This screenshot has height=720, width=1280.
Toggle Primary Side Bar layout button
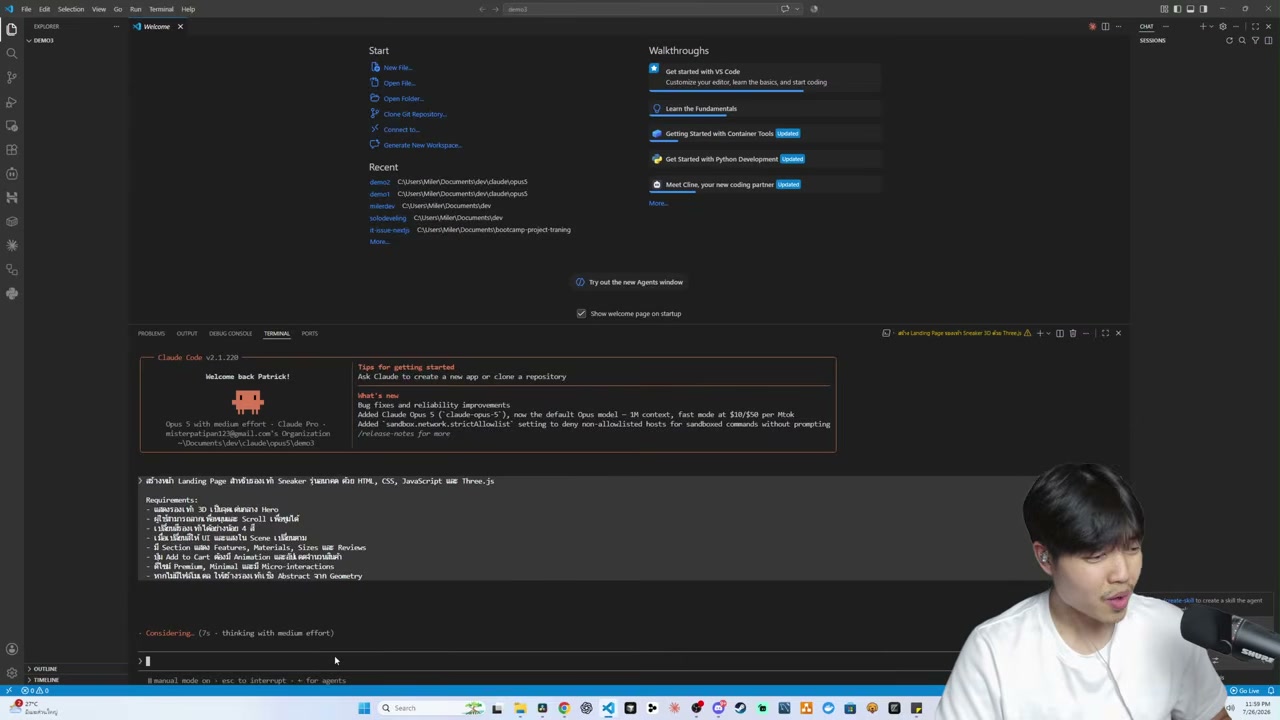[x=1177, y=9]
